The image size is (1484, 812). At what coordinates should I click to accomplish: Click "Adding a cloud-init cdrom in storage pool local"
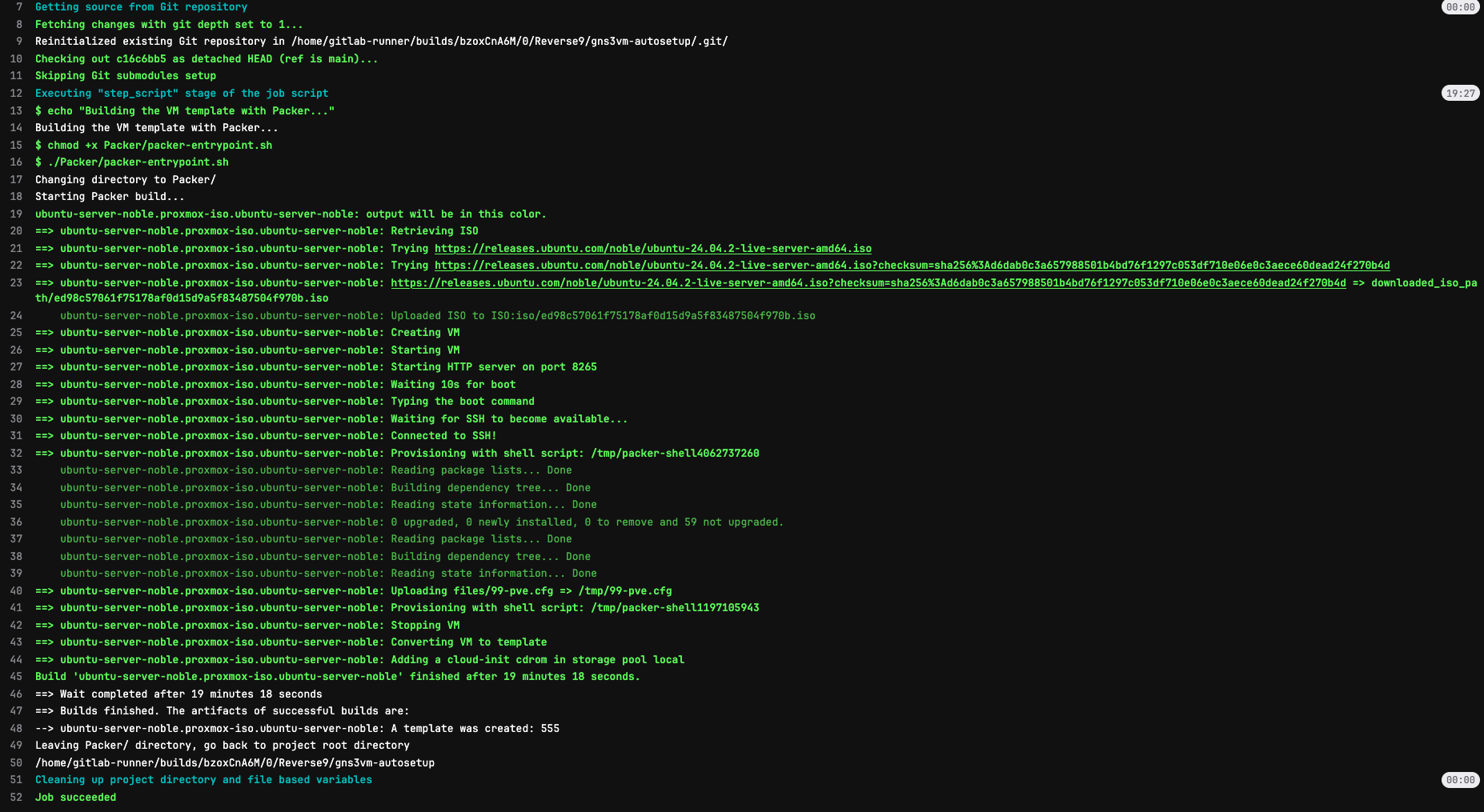[360, 660]
